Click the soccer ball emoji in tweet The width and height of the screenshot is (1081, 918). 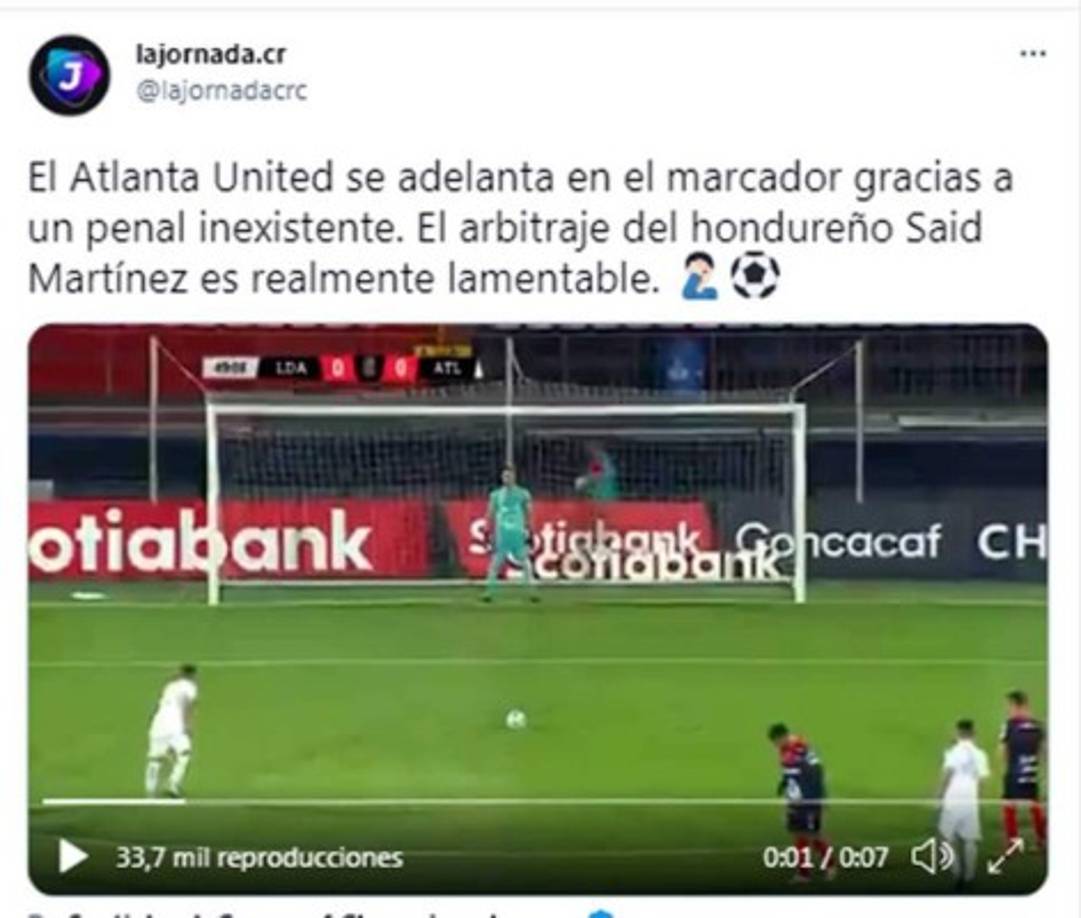coord(754,276)
